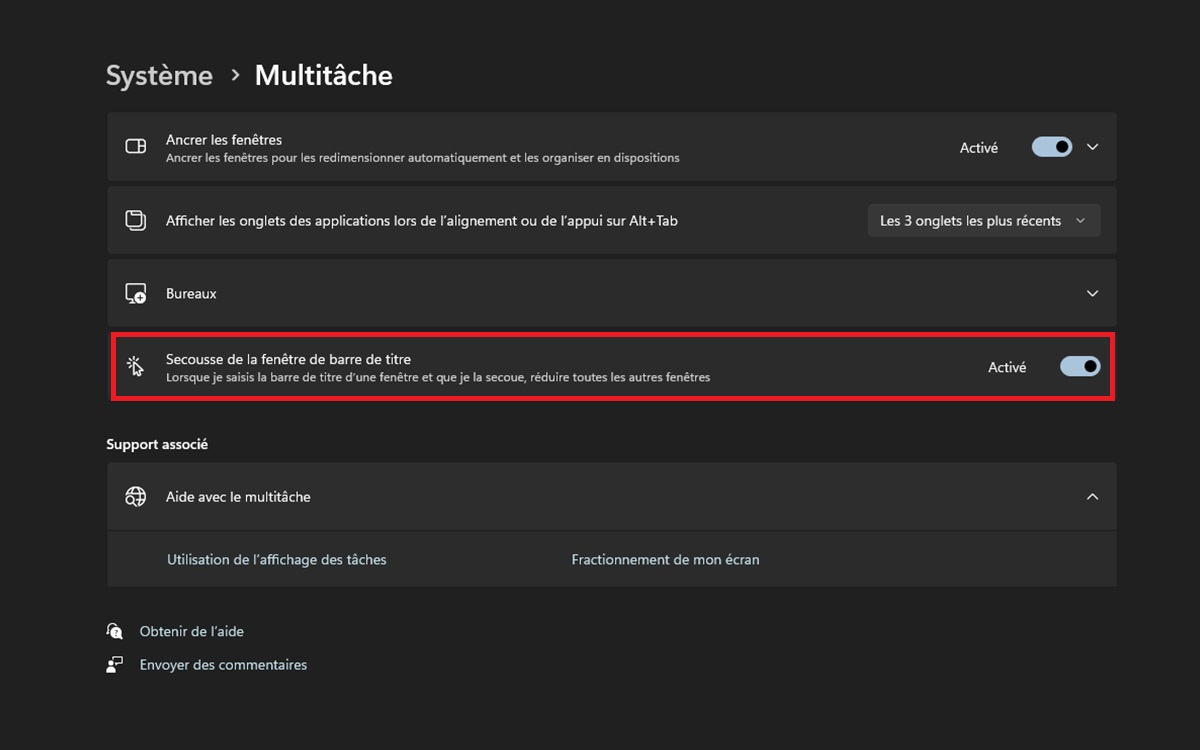Click the "Afficher les onglets des applications" label
Viewport: 1200px width, 750px height.
pos(422,221)
